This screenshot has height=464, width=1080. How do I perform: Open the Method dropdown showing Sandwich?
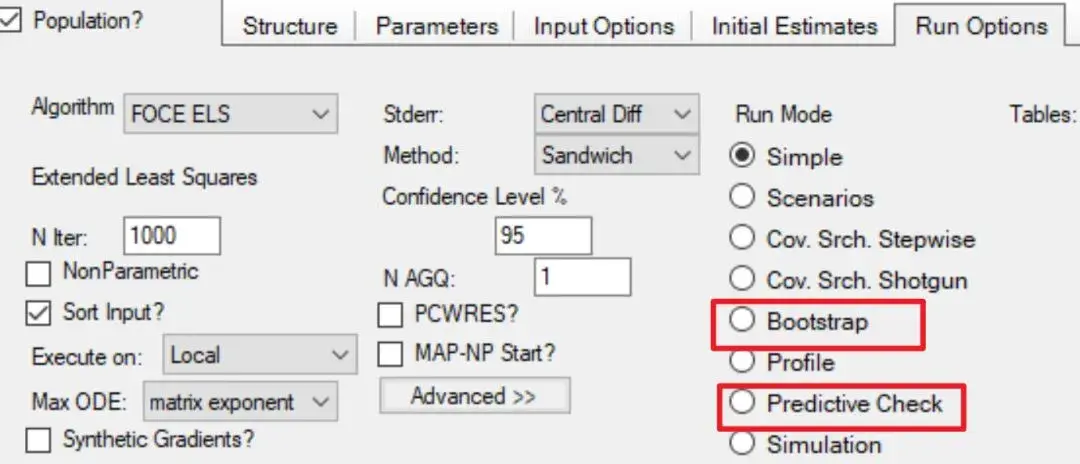615,155
